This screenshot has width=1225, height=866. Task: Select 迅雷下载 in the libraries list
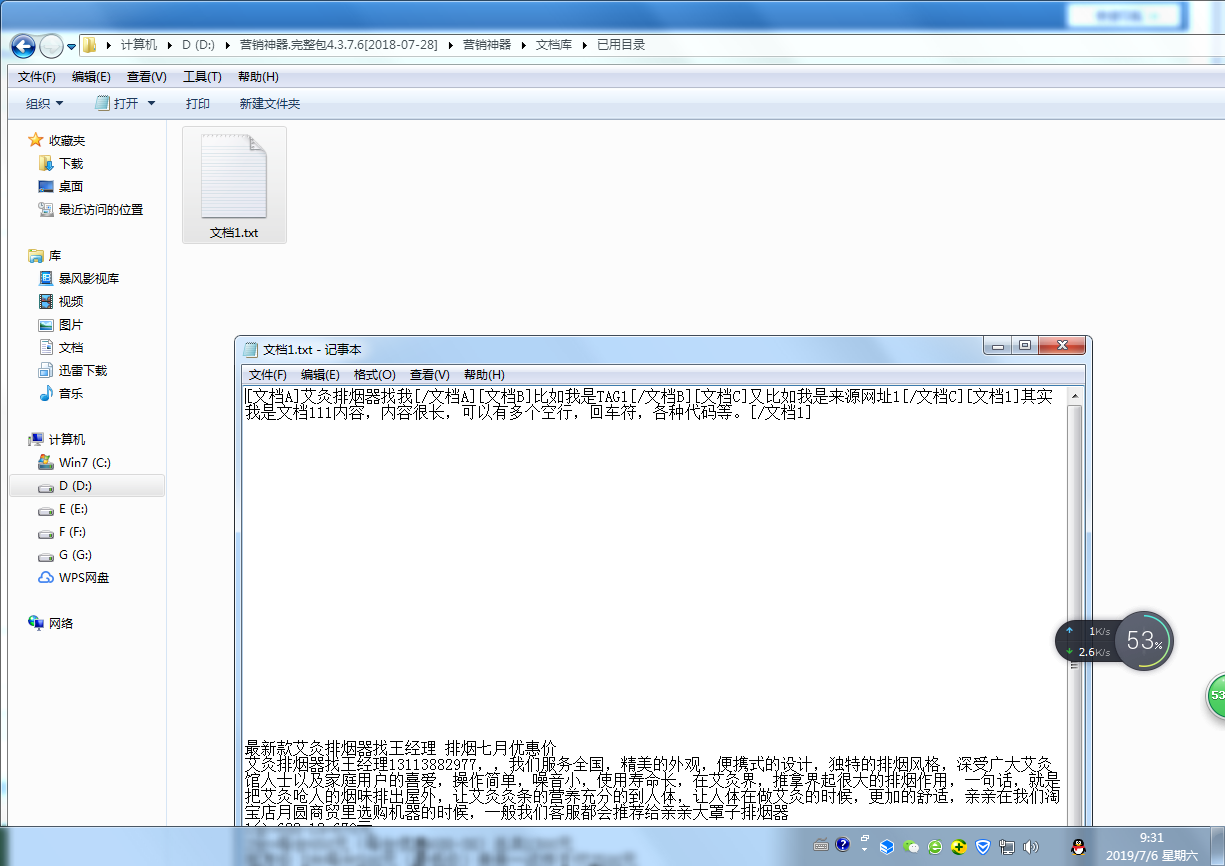pyautogui.click(x=82, y=371)
